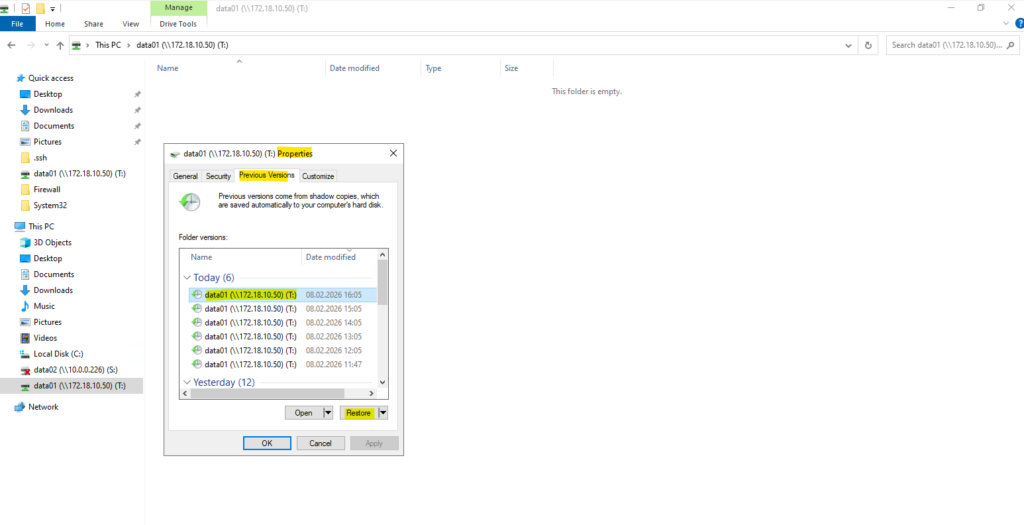Open the 3D Objects icon

click(x=25, y=242)
